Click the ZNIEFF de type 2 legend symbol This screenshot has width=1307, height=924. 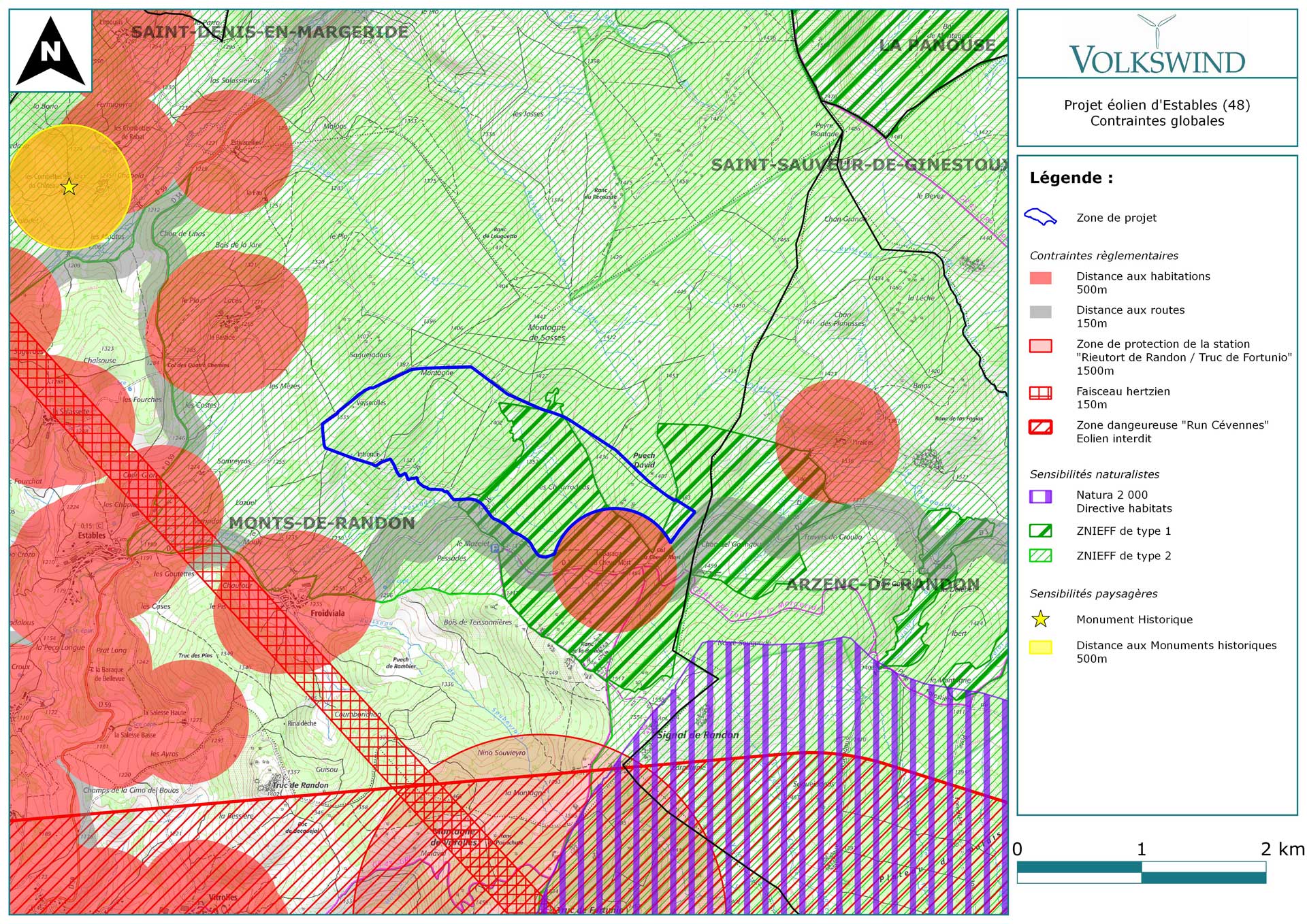tap(1040, 555)
